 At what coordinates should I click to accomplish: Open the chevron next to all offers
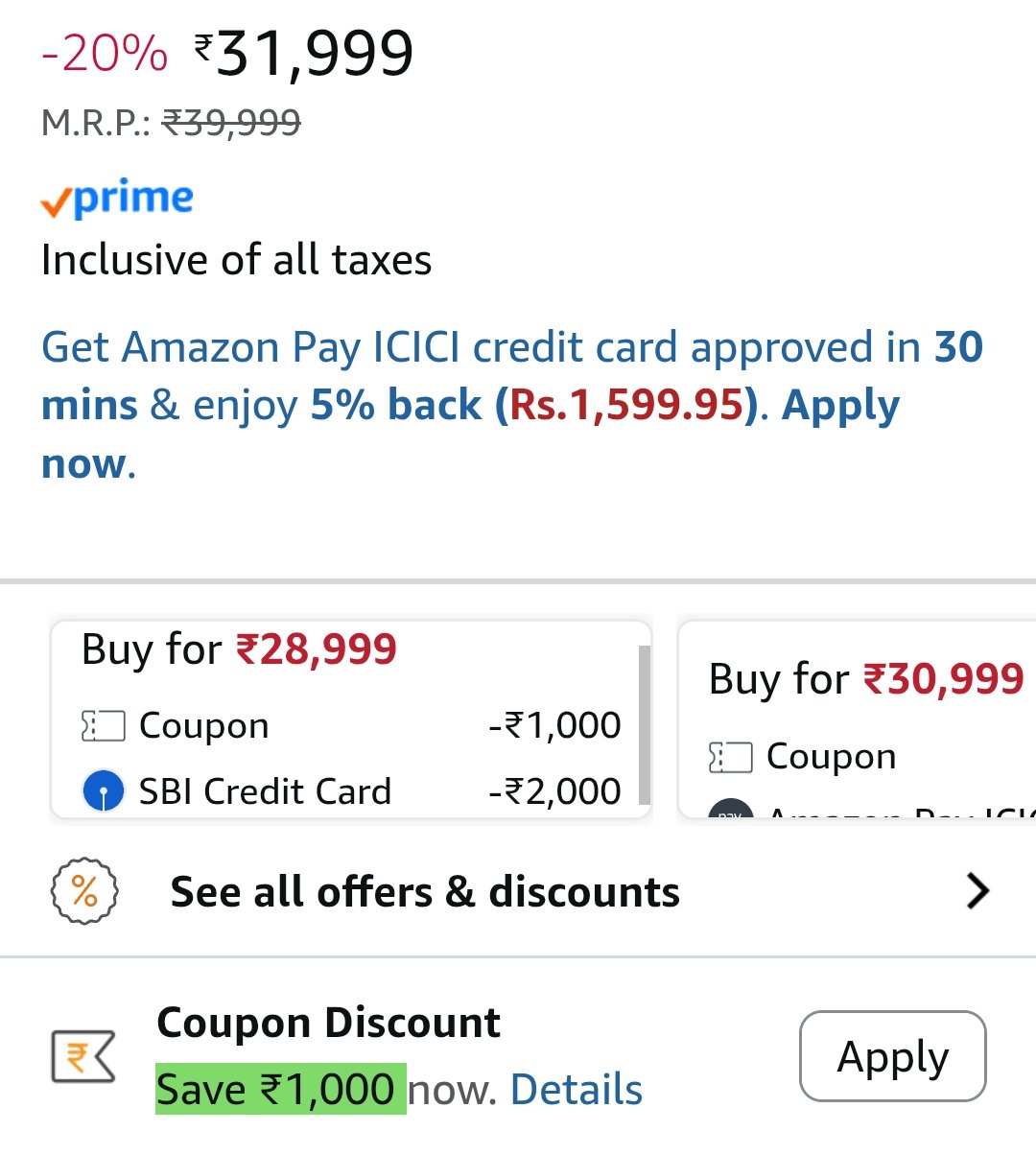[977, 891]
